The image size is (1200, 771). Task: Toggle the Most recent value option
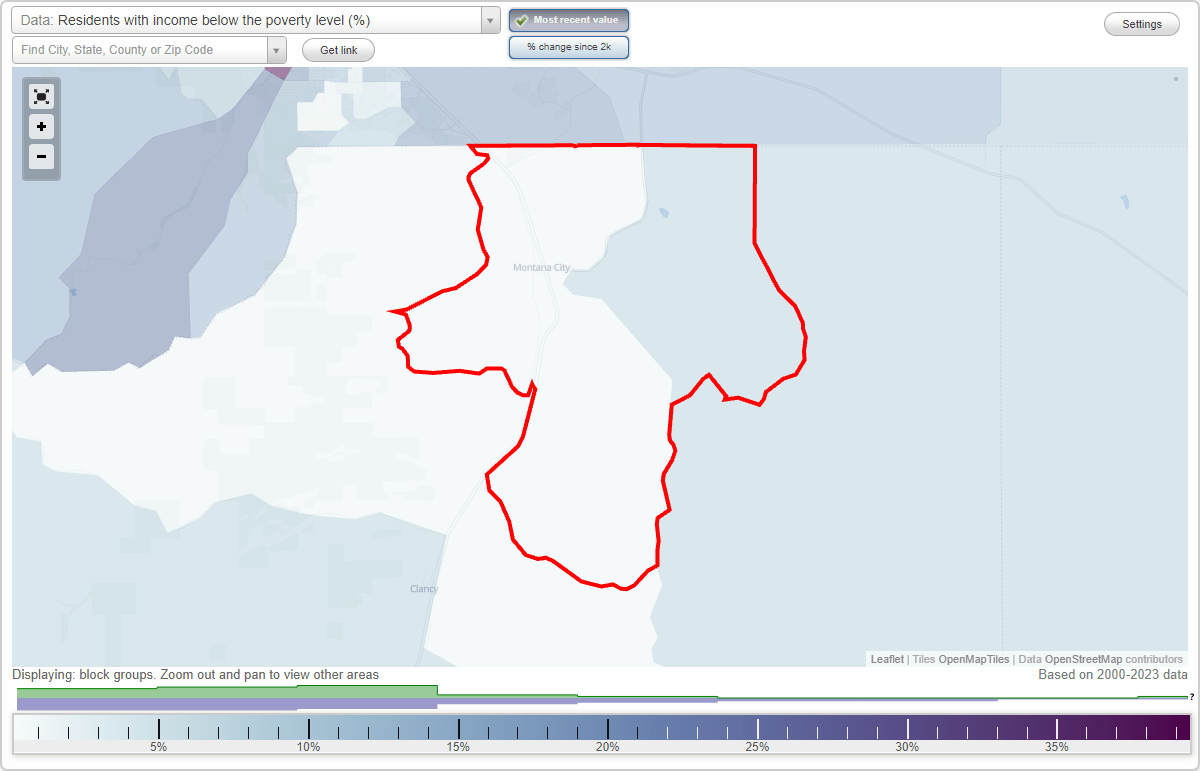(569, 20)
